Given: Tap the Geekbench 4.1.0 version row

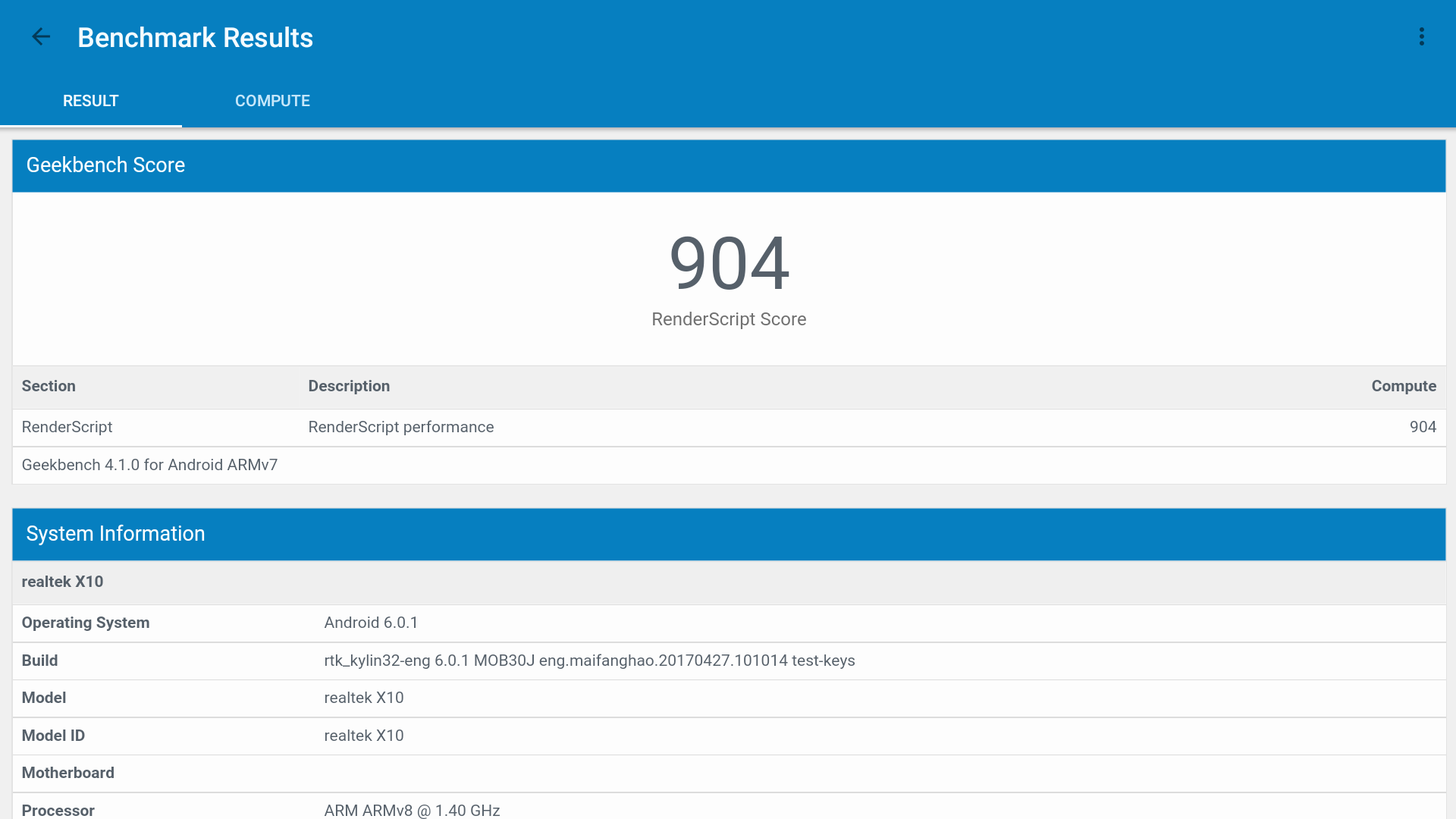Looking at the screenshot, I should pyautogui.click(x=149, y=465).
